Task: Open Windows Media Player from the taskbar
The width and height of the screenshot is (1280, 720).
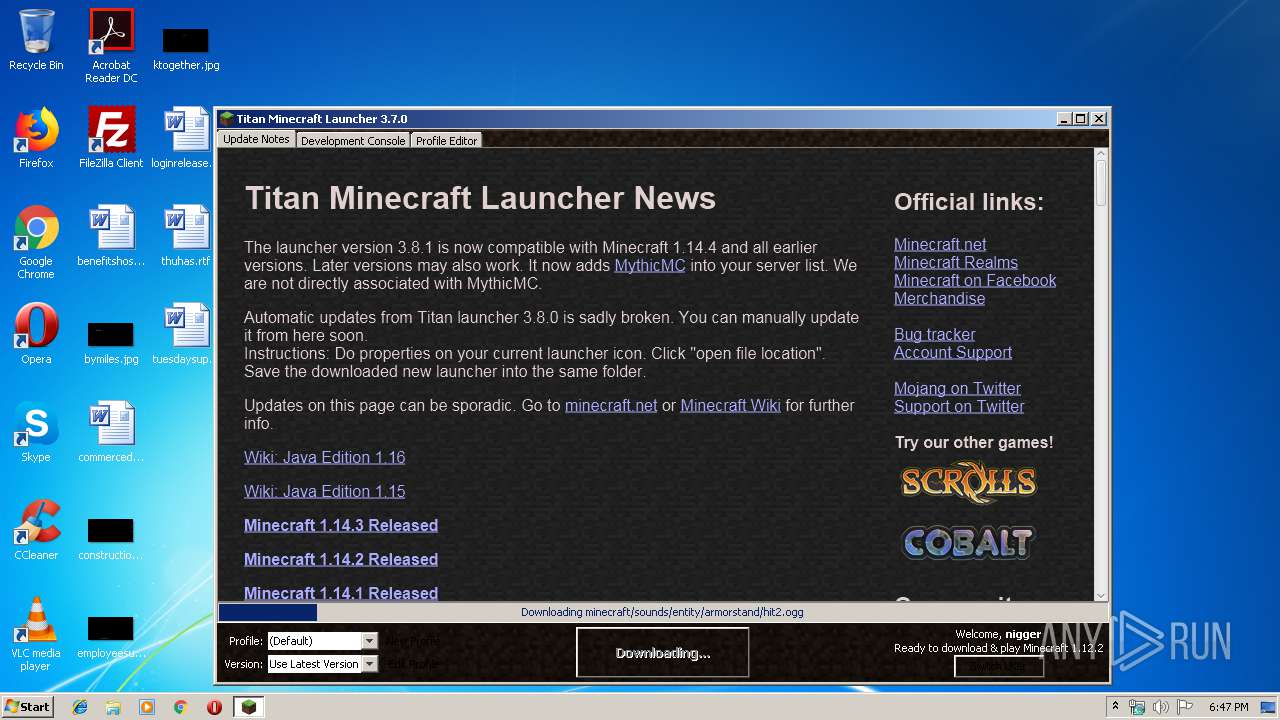Action: pyautogui.click(x=147, y=707)
